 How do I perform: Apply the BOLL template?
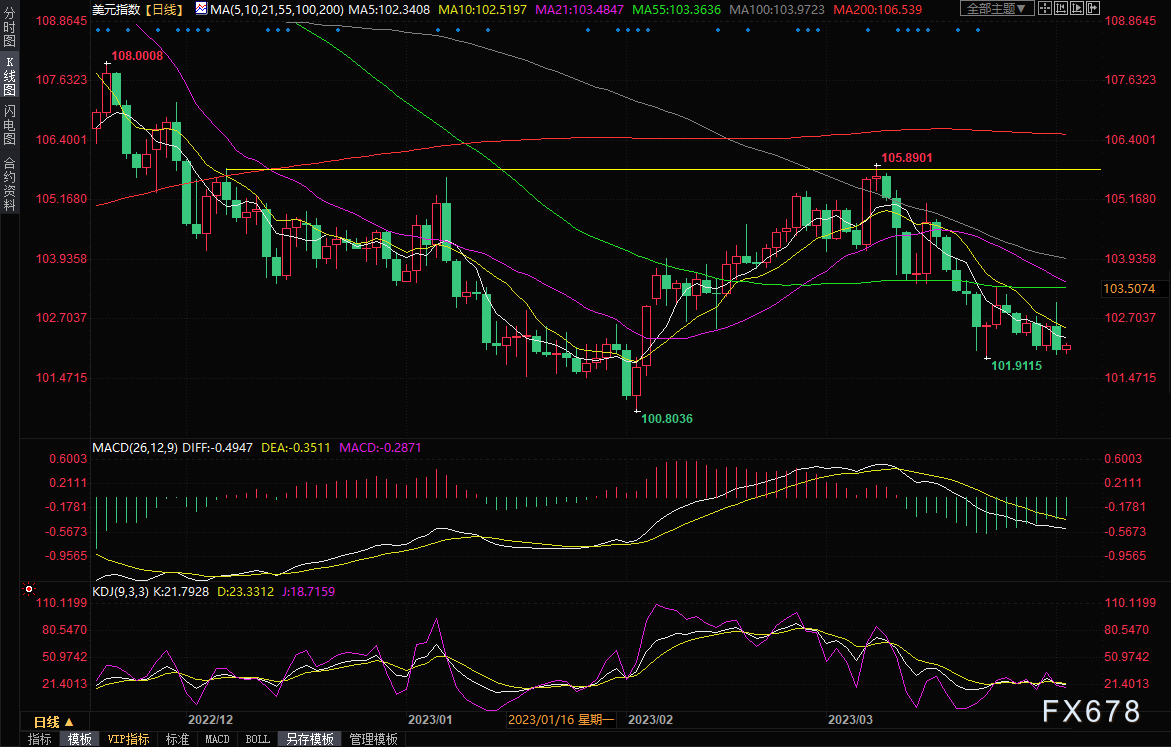tap(258, 739)
